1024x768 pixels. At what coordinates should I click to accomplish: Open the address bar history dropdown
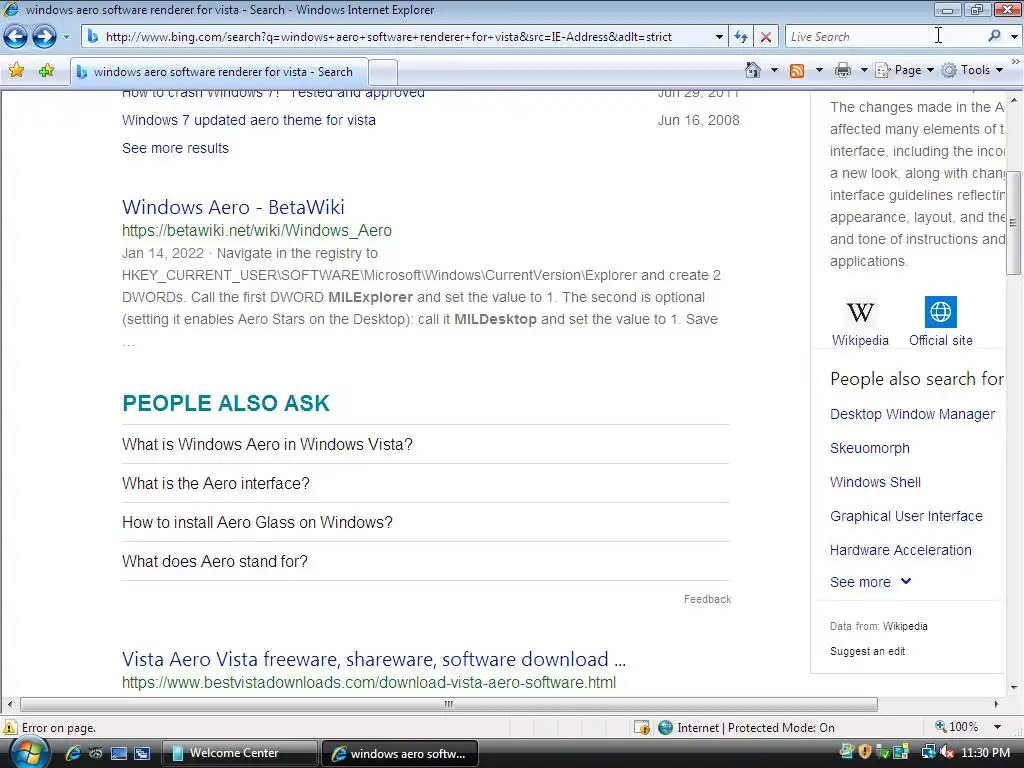(x=719, y=37)
